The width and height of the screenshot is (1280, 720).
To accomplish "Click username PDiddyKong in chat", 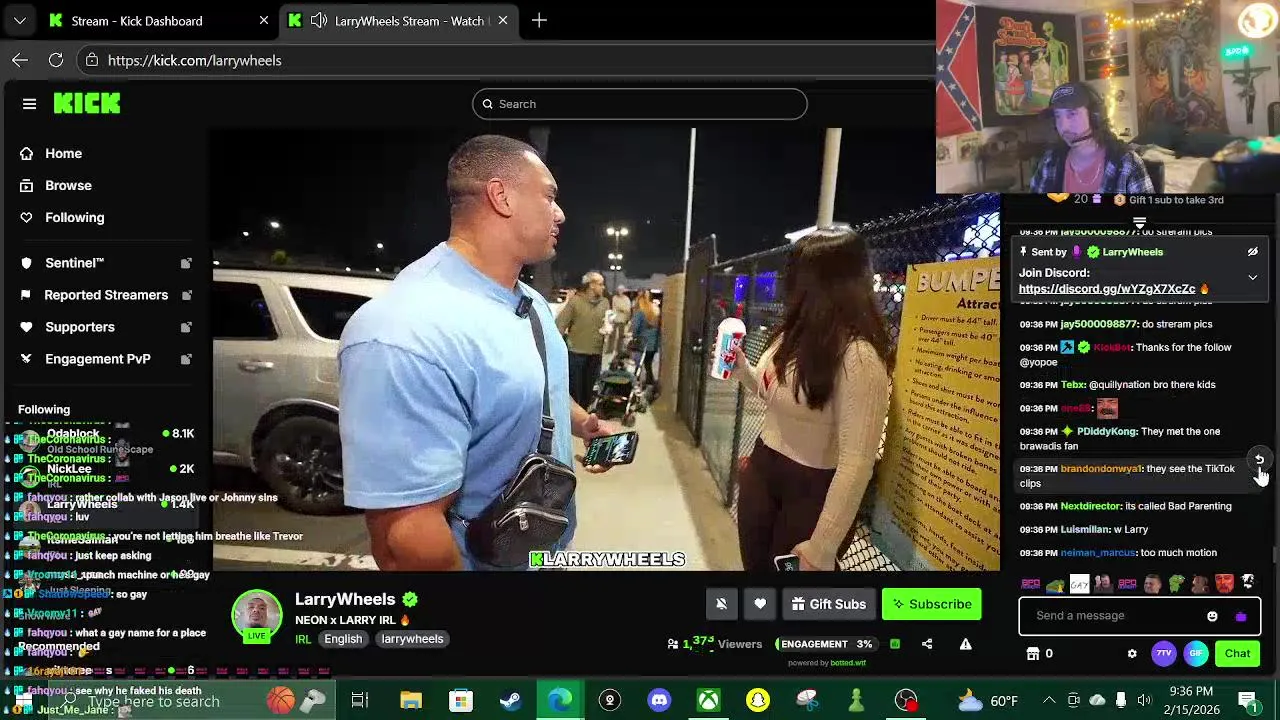I will (1106, 432).
